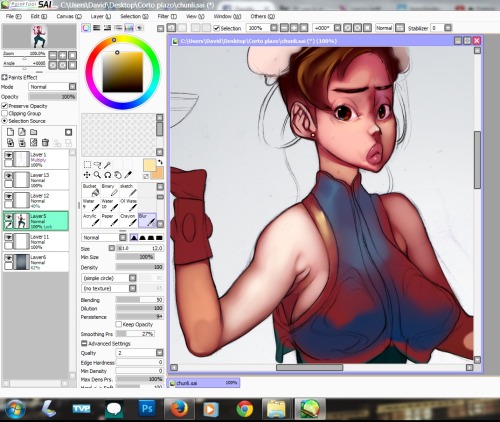Switch to the chunli.sai document tab

[203, 383]
